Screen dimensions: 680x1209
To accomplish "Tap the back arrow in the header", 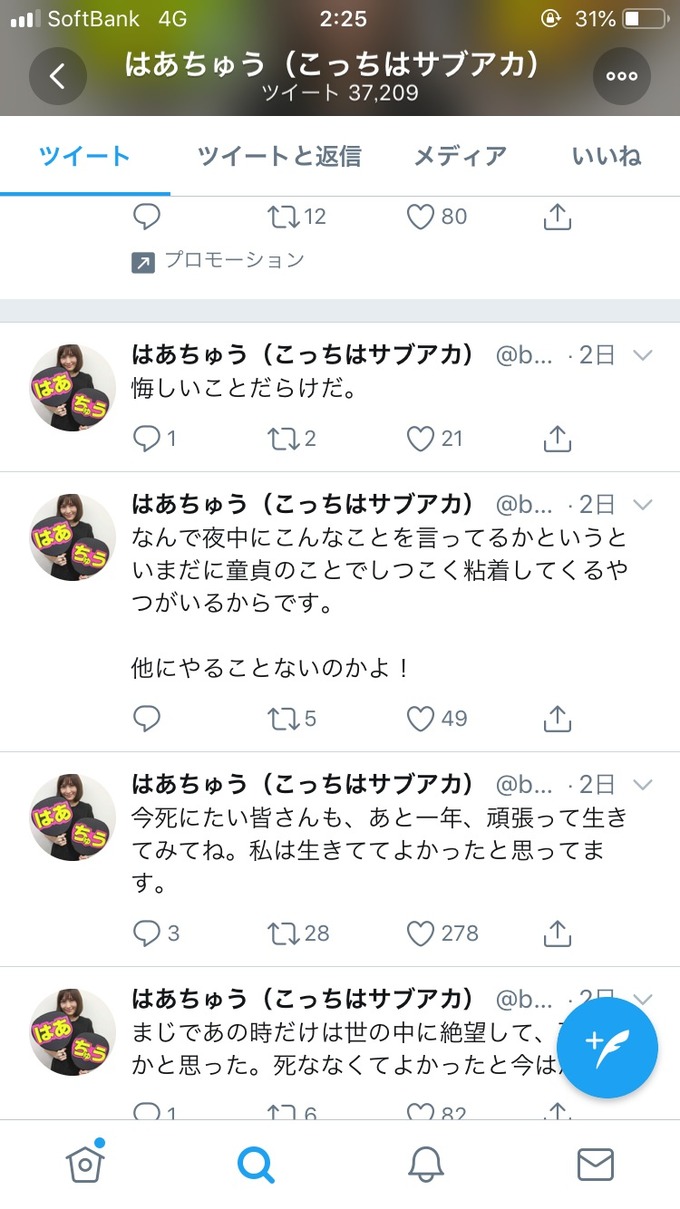I will coord(58,77).
